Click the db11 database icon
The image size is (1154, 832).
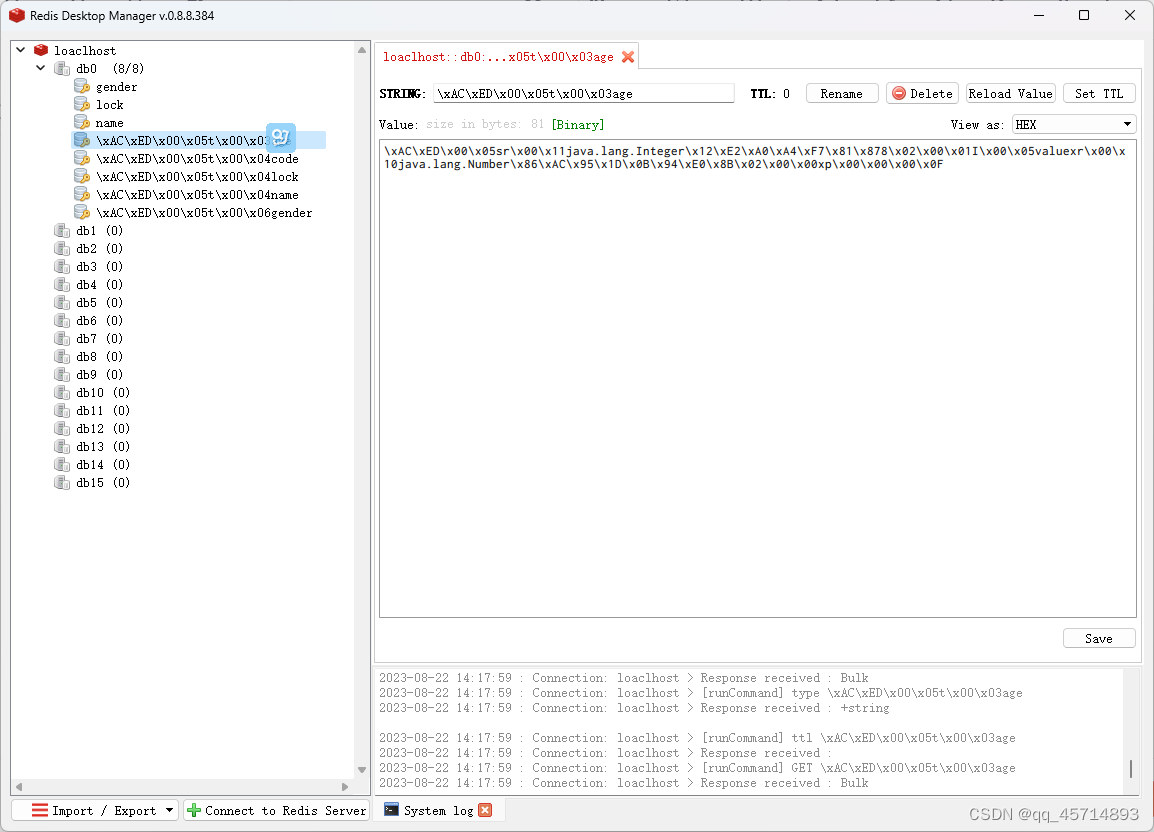pos(63,410)
